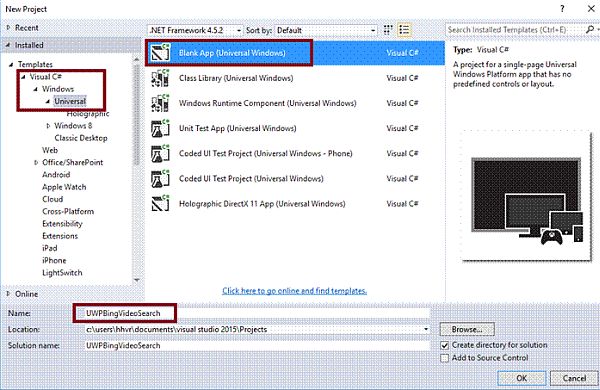Click the Solution name input field

(257, 346)
